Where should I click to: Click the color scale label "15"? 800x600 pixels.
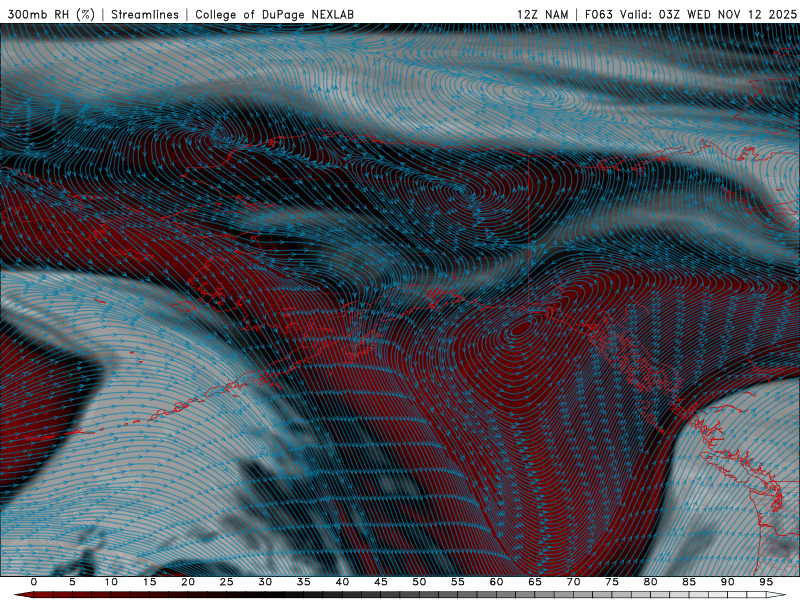click(x=149, y=582)
